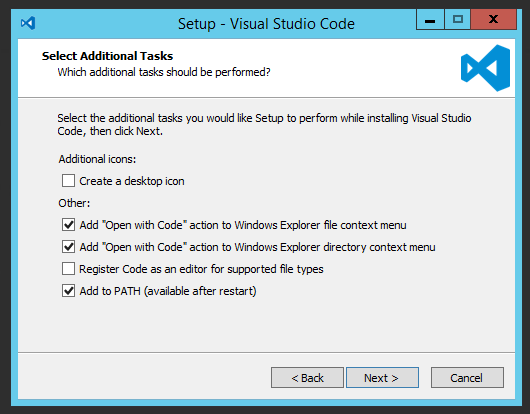The image size is (530, 414).
Task: Click the (available after restart) label text
Action: [x=200, y=291]
